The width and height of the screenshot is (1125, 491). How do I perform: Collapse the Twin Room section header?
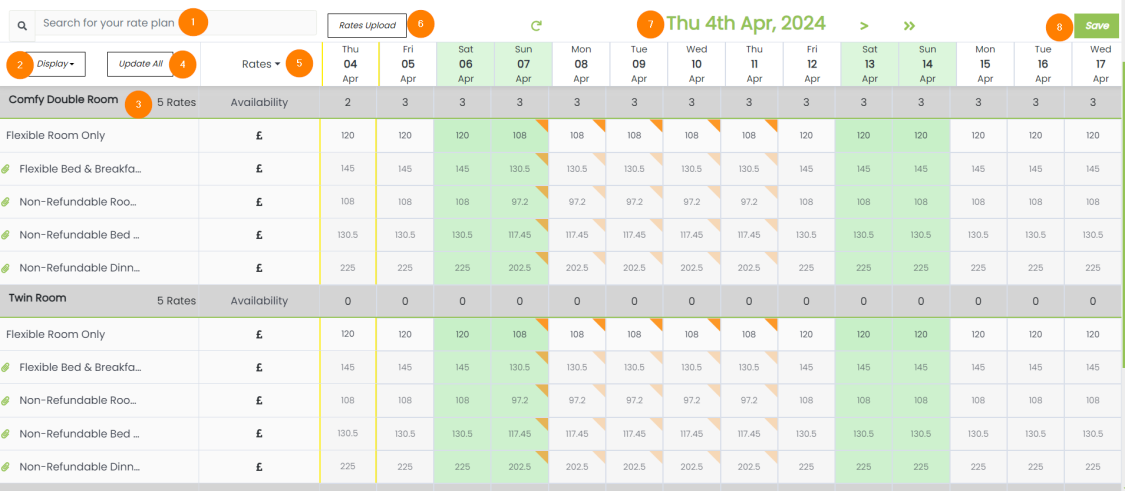coord(37,299)
